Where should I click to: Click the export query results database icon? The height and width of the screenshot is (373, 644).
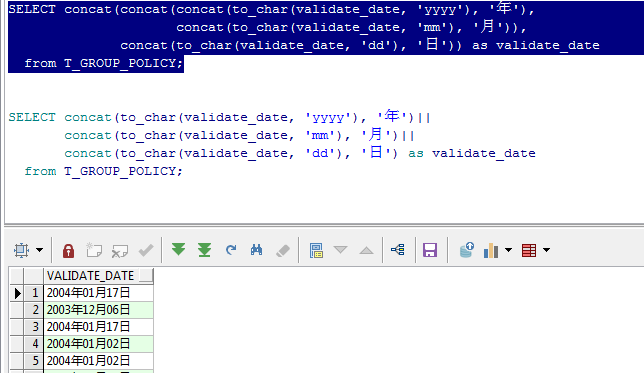click(467, 250)
